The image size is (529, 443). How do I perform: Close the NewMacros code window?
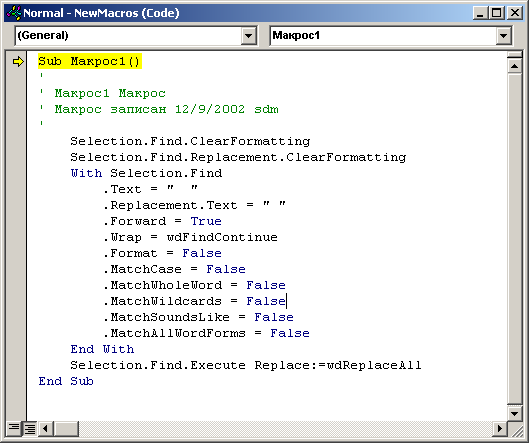pyautogui.click(x=515, y=13)
